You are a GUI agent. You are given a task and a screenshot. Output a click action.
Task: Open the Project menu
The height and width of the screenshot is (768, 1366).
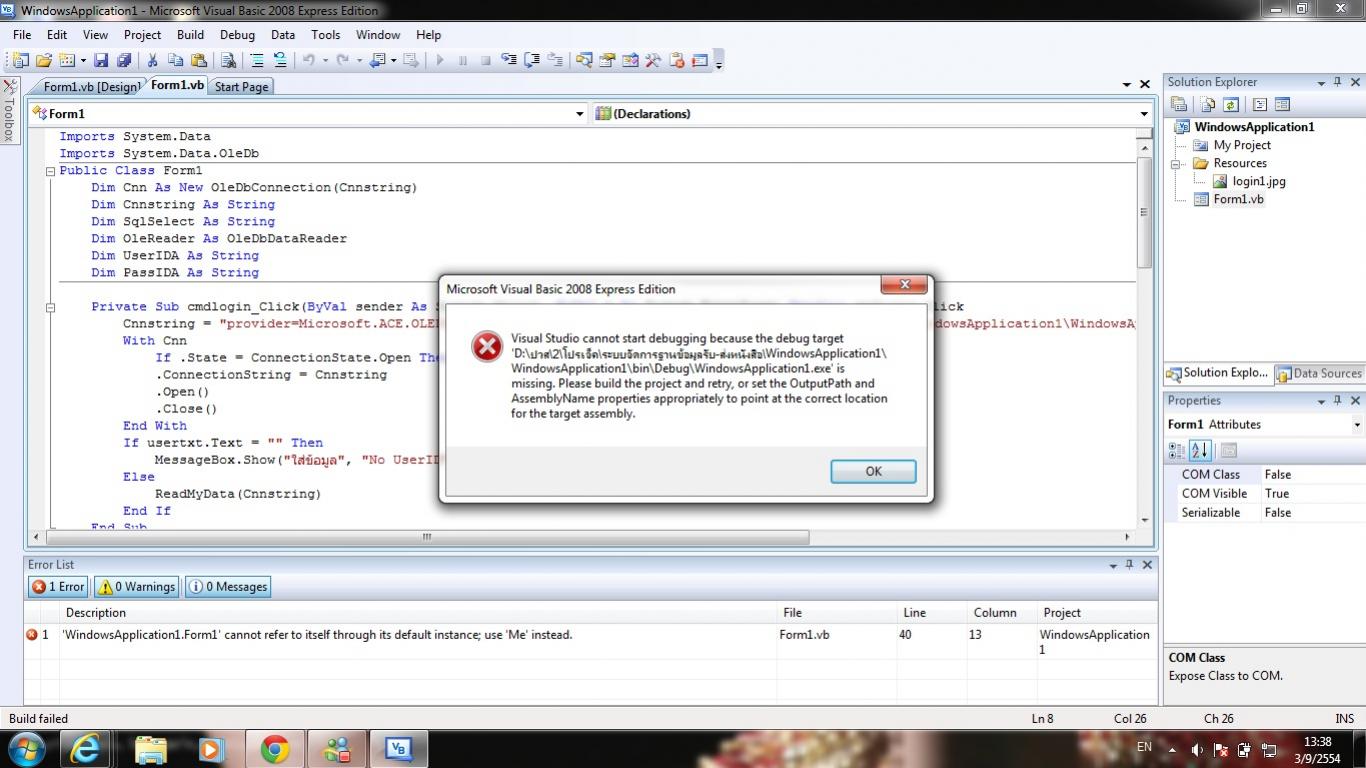142,34
